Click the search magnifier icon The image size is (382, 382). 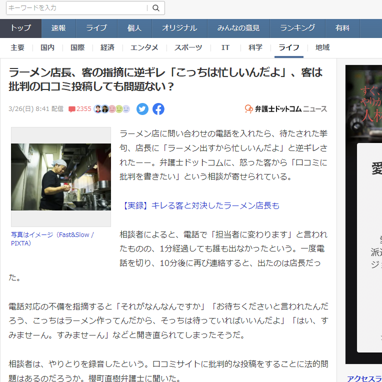pyautogui.click(x=156, y=8)
